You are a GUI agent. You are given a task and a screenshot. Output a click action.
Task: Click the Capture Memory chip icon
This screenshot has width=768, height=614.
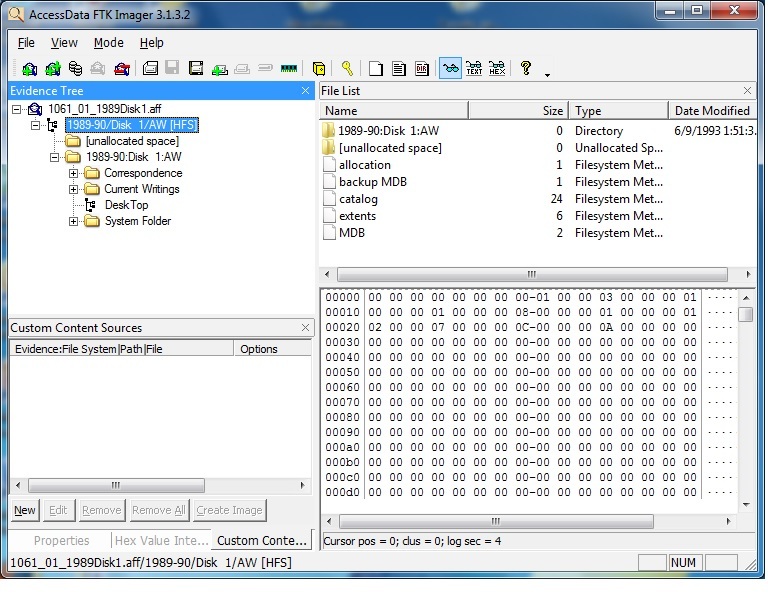point(289,69)
